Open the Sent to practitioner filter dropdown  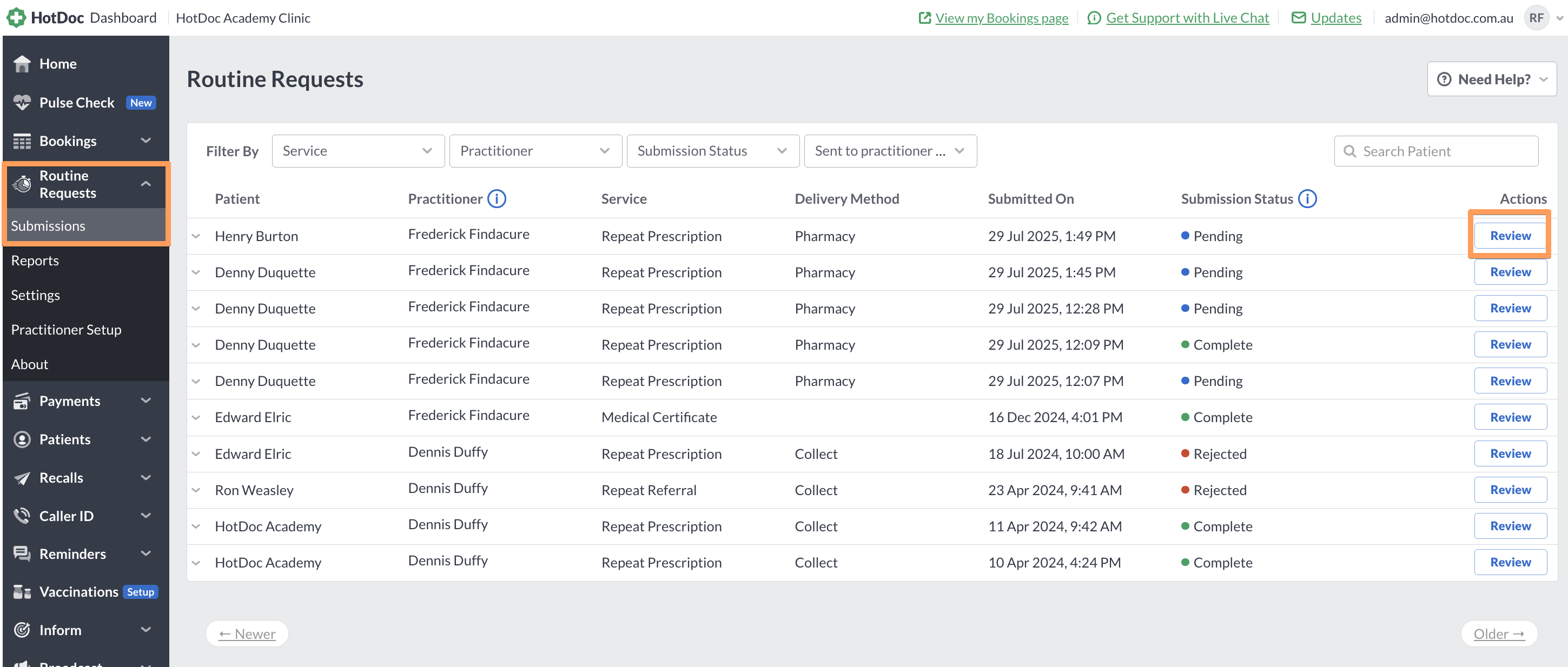pos(890,151)
